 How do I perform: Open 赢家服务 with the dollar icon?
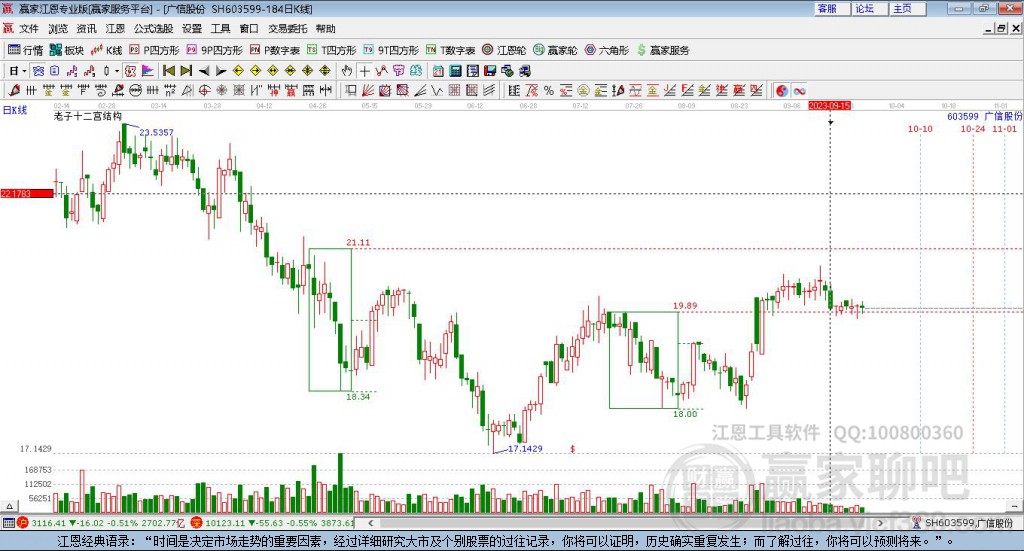pyautogui.click(x=663, y=50)
